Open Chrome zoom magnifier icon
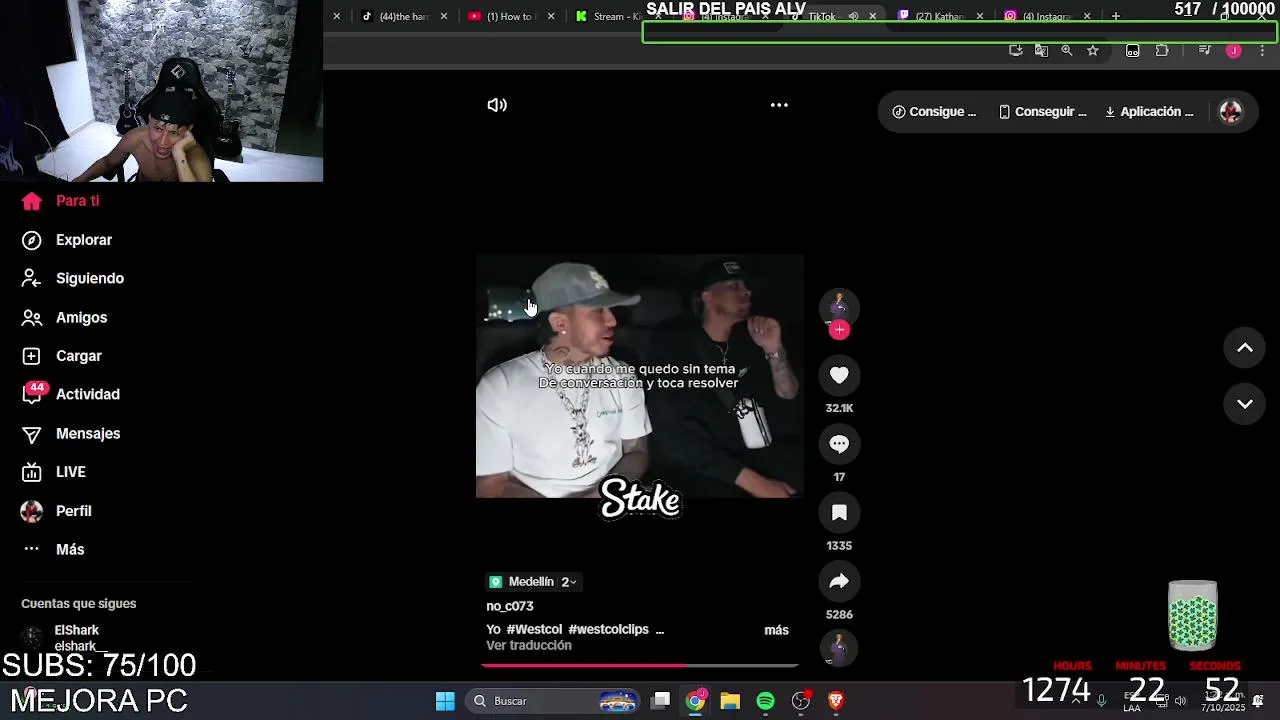1280x720 pixels. (x=1067, y=50)
